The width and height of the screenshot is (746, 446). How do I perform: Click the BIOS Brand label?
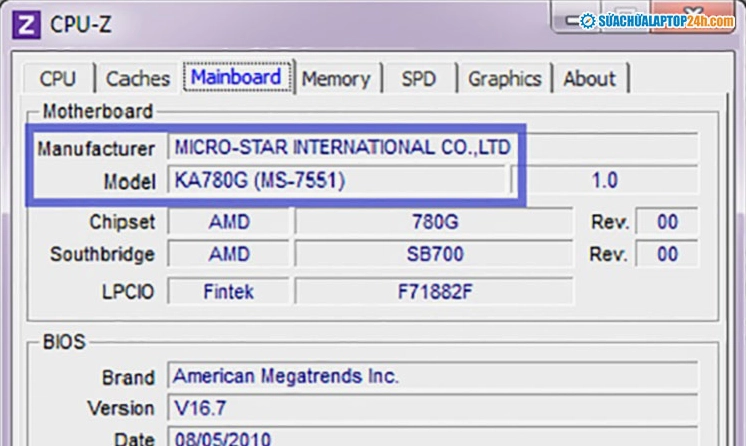128,378
